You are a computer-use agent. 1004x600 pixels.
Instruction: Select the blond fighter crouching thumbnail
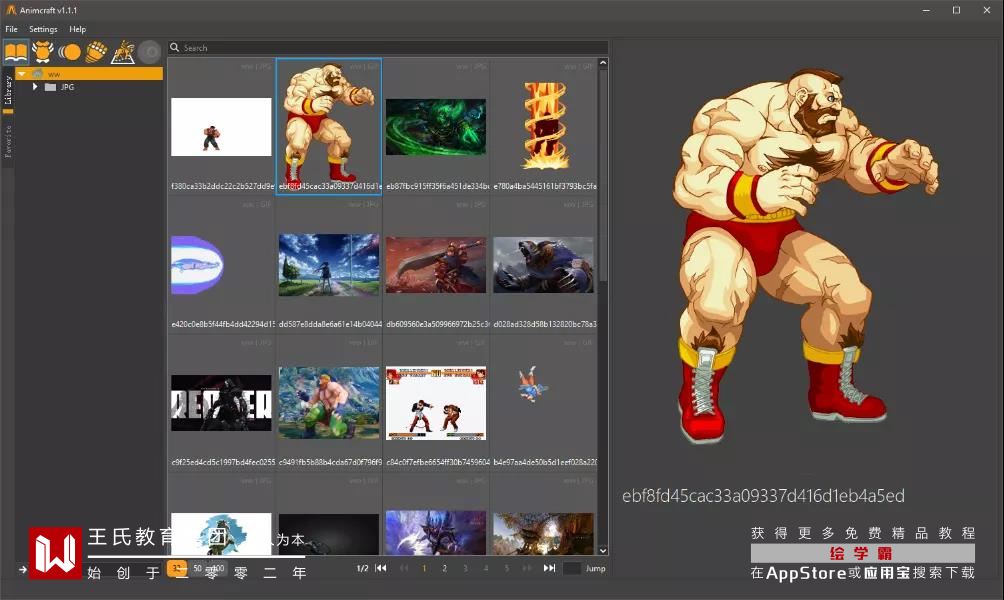[328, 403]
